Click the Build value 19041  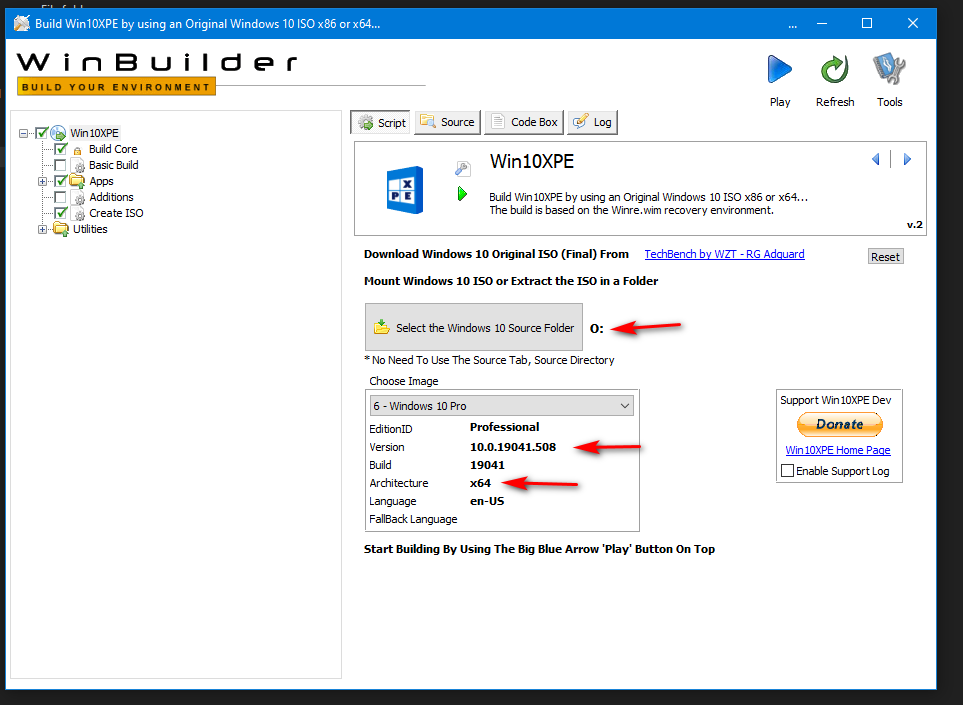pos(487,465)
